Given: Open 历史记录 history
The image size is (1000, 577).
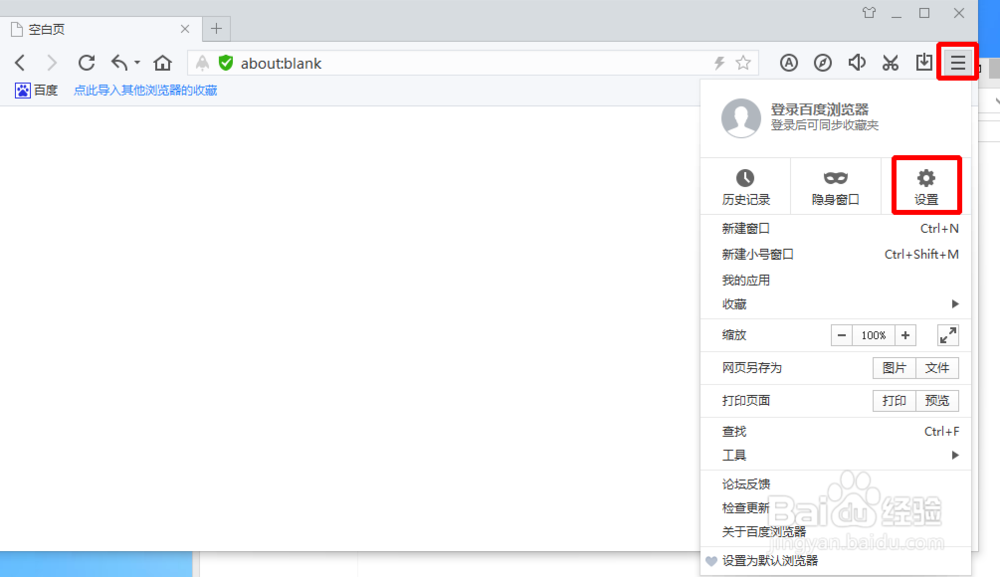Looking at the screenshot, I should [746, 187].
